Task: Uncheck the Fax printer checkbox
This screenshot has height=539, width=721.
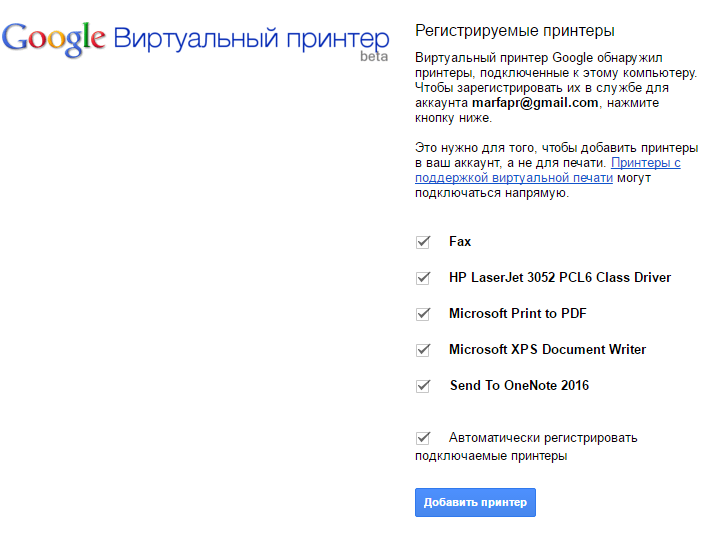Action: coord(423,242)
